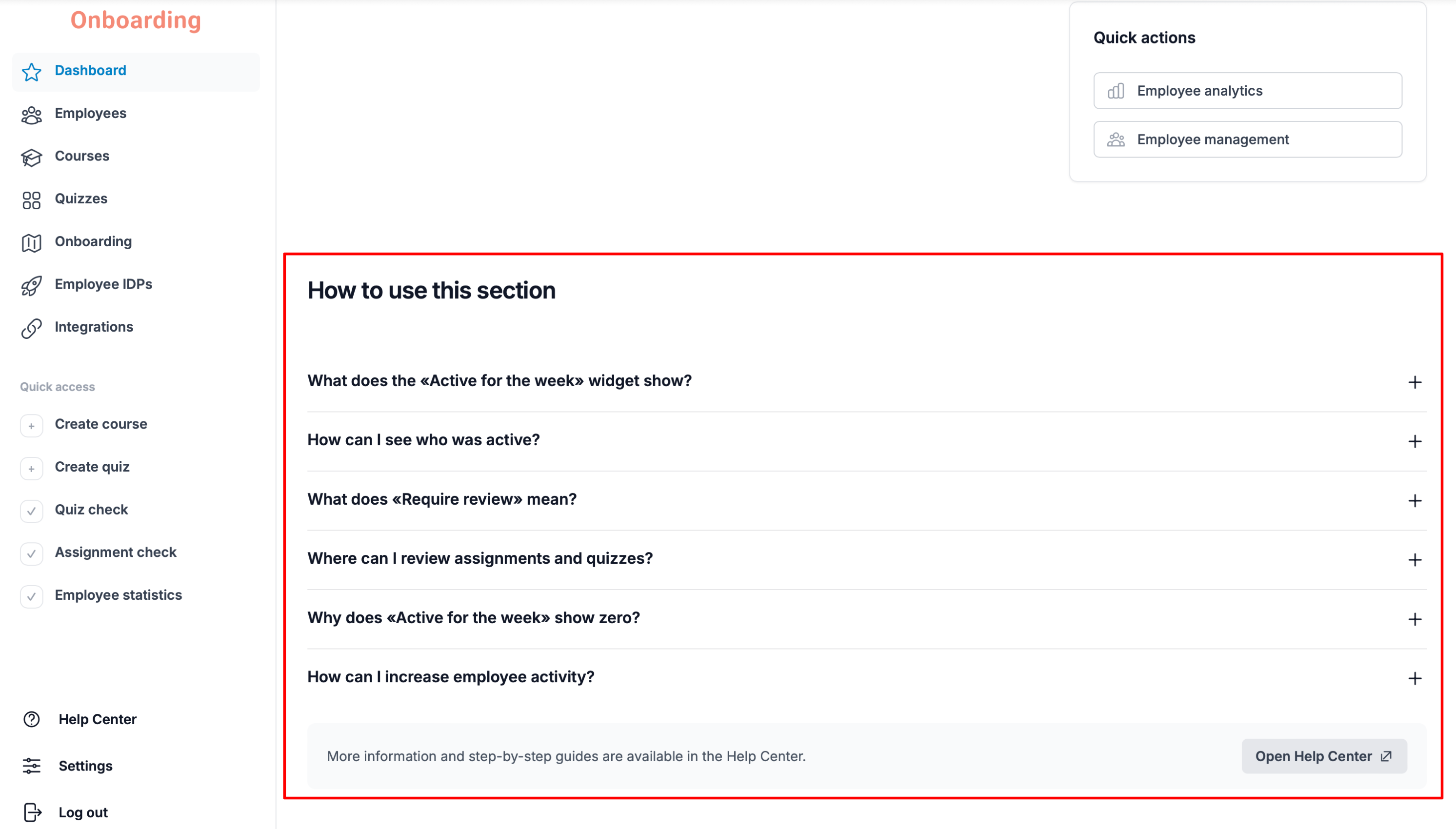Open the Employee analytics quick action
1456x829 pixels.
[x=1247, y=91]
